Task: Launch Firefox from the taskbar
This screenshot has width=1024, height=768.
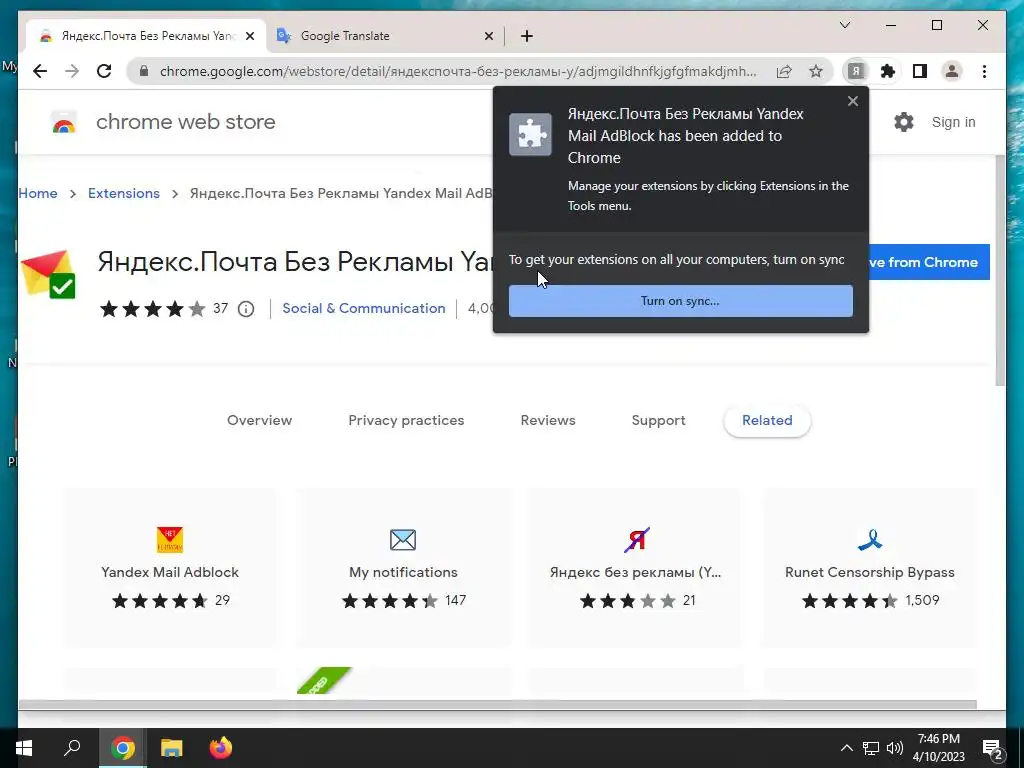Action: click(221, 748)
